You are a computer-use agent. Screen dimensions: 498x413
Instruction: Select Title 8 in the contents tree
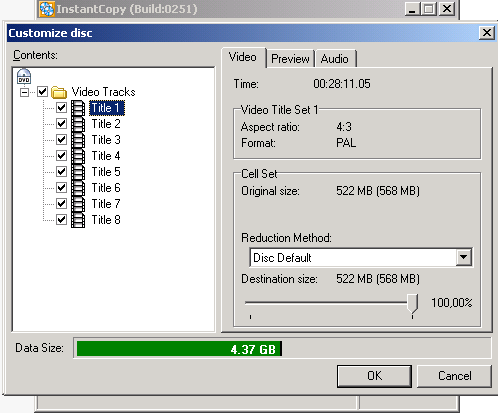coord(106,220)
